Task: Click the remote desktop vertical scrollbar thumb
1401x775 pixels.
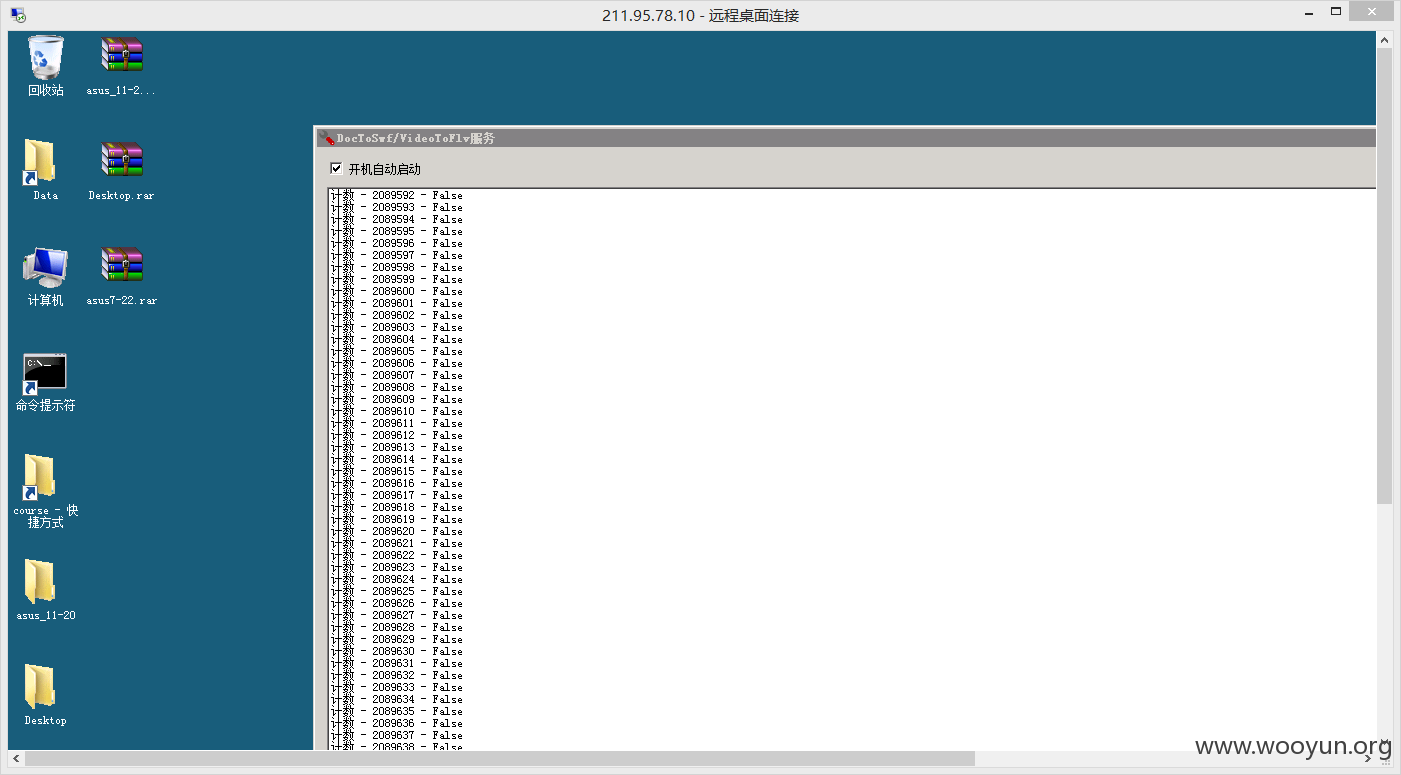Action: point(1385,275)
